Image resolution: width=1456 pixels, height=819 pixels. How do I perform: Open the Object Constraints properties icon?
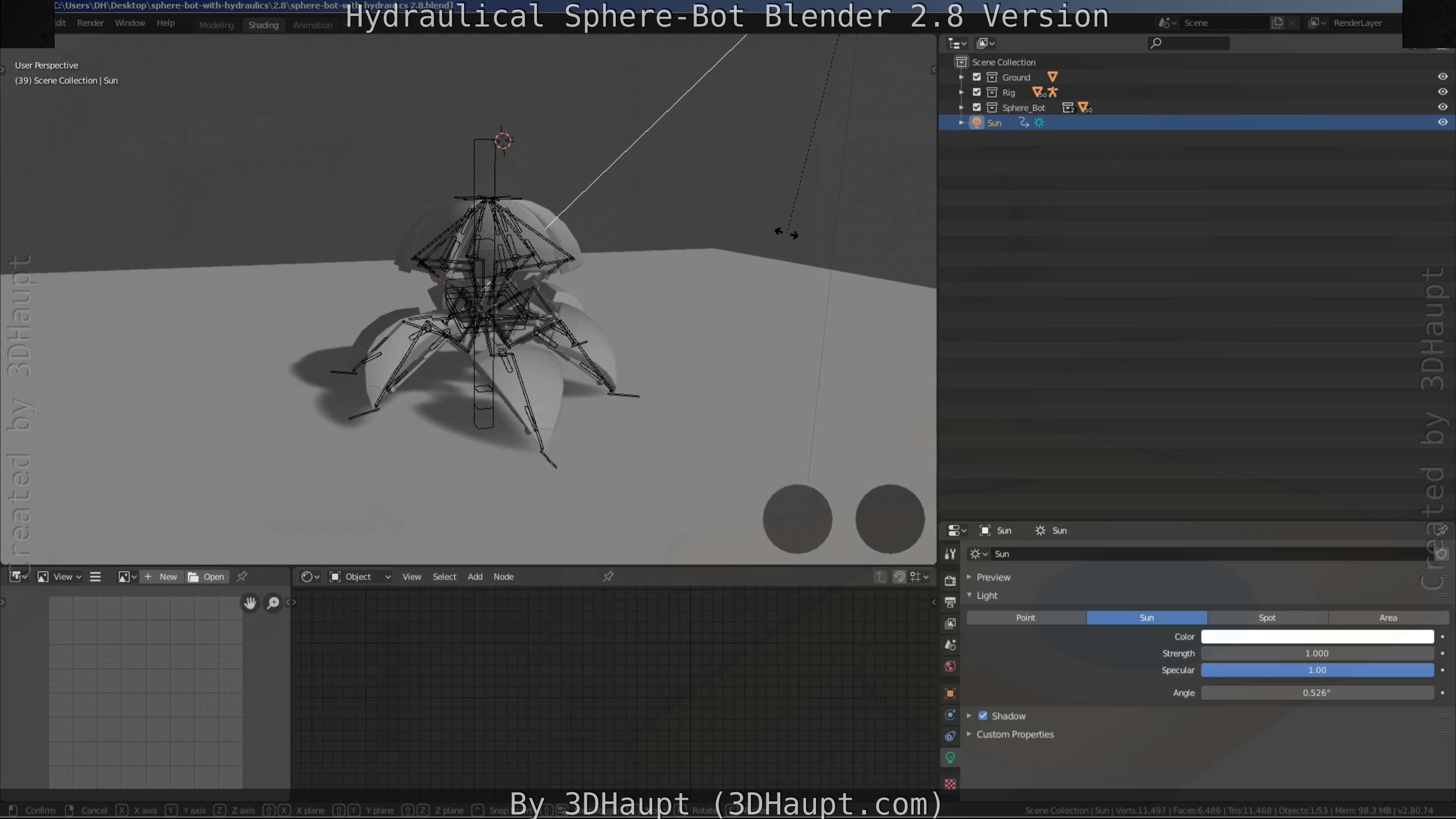click(x=950, y=736)
